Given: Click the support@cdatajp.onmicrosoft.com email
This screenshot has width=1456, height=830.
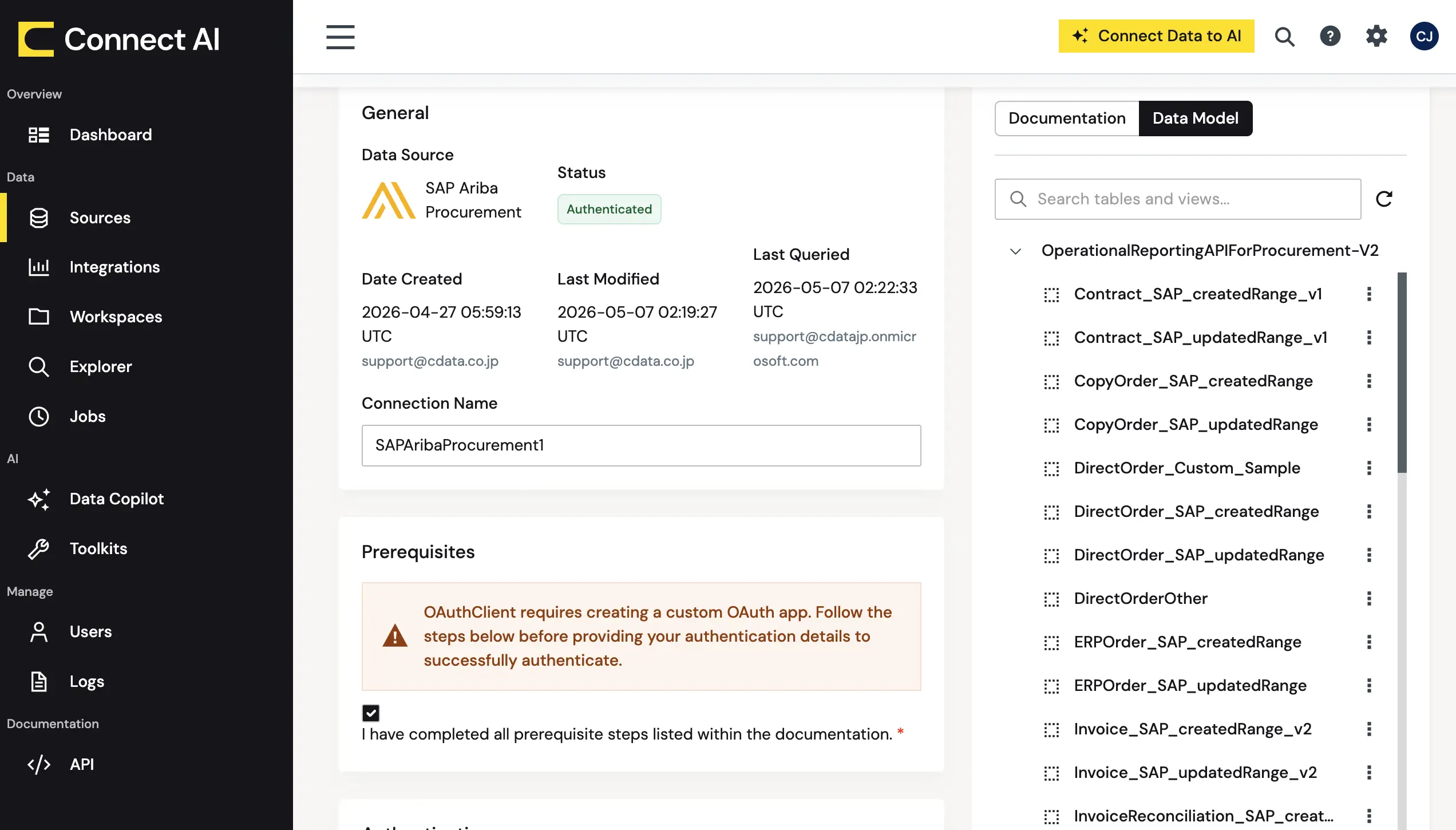Looking at the screenshot, I should click(834, 349).
